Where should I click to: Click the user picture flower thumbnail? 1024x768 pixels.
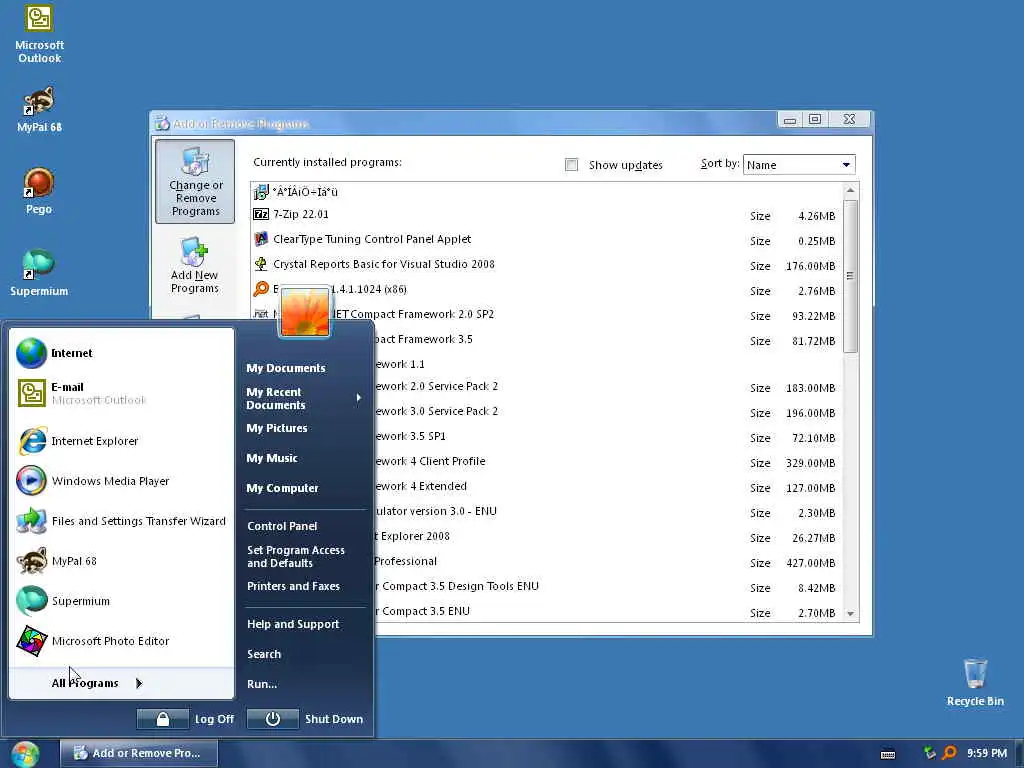click(x=304, y=312)
